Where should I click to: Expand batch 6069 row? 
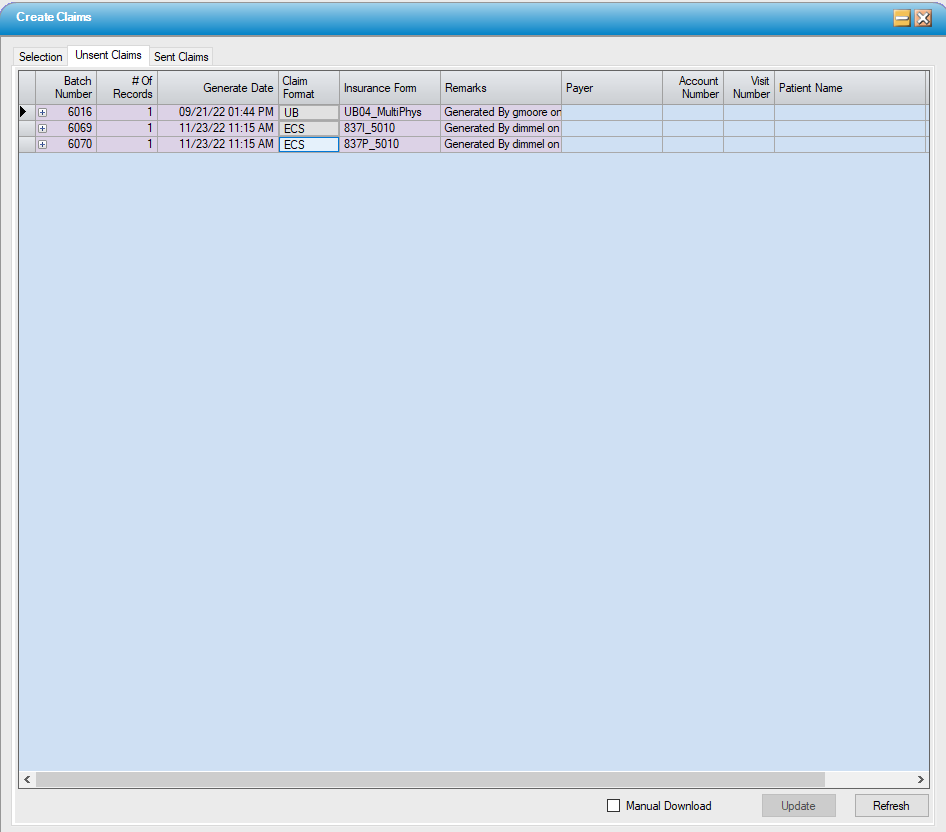tap(42, 129)
